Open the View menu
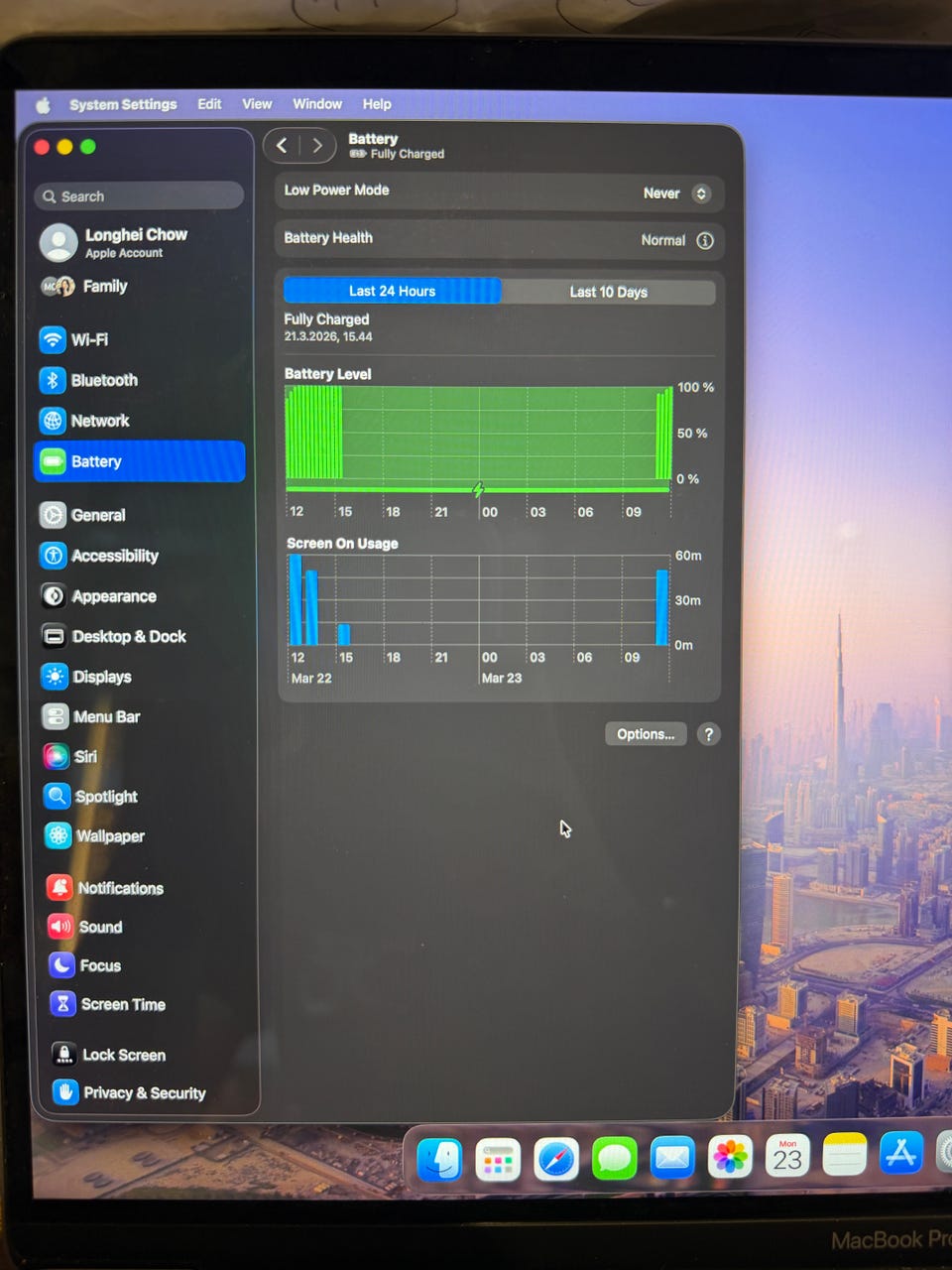Screen dimensions: 952x1270 pos(257,103)
